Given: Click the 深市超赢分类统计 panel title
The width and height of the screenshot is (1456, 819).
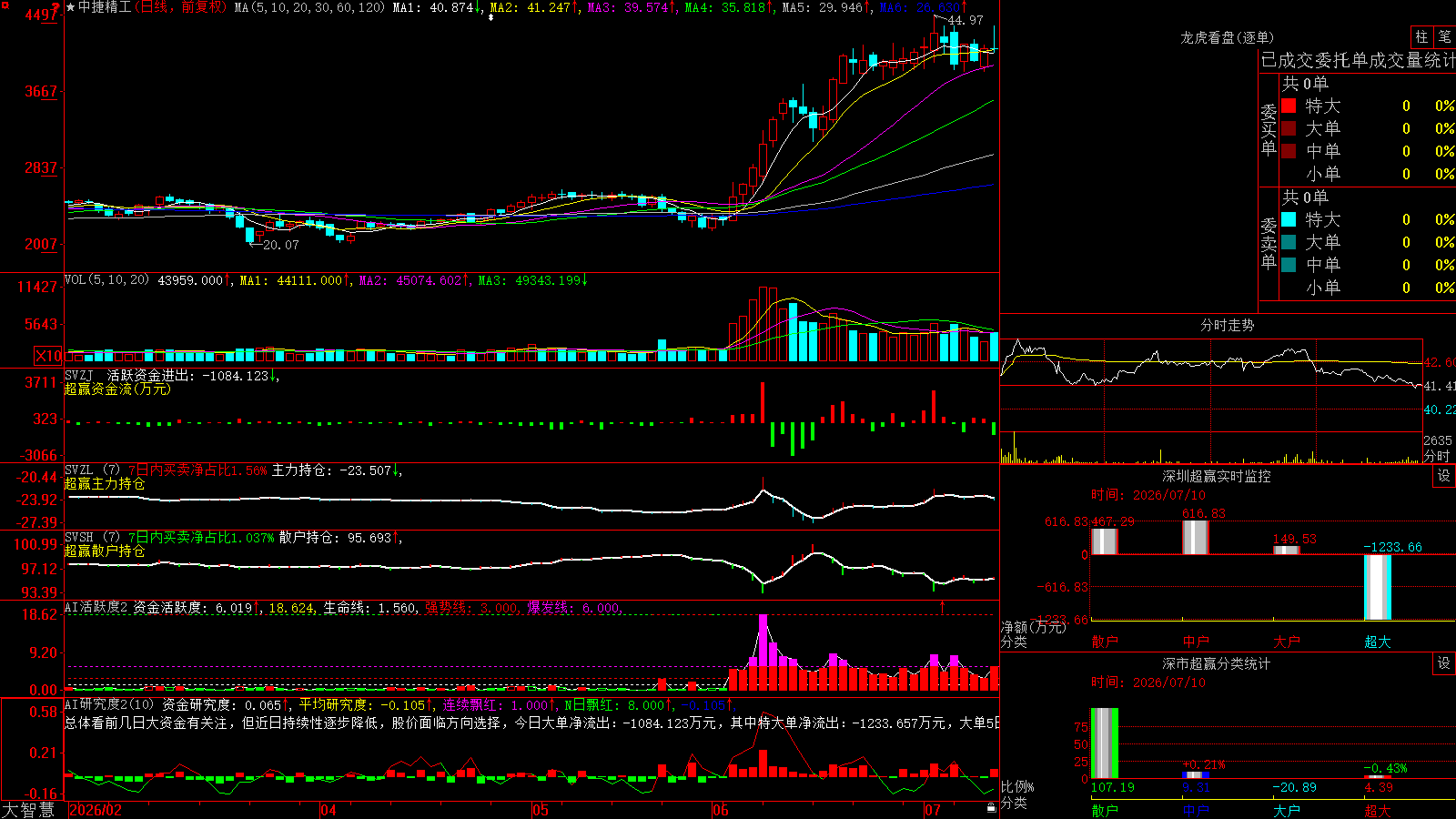Looking at the screenshot, I should pos(1217,663).
